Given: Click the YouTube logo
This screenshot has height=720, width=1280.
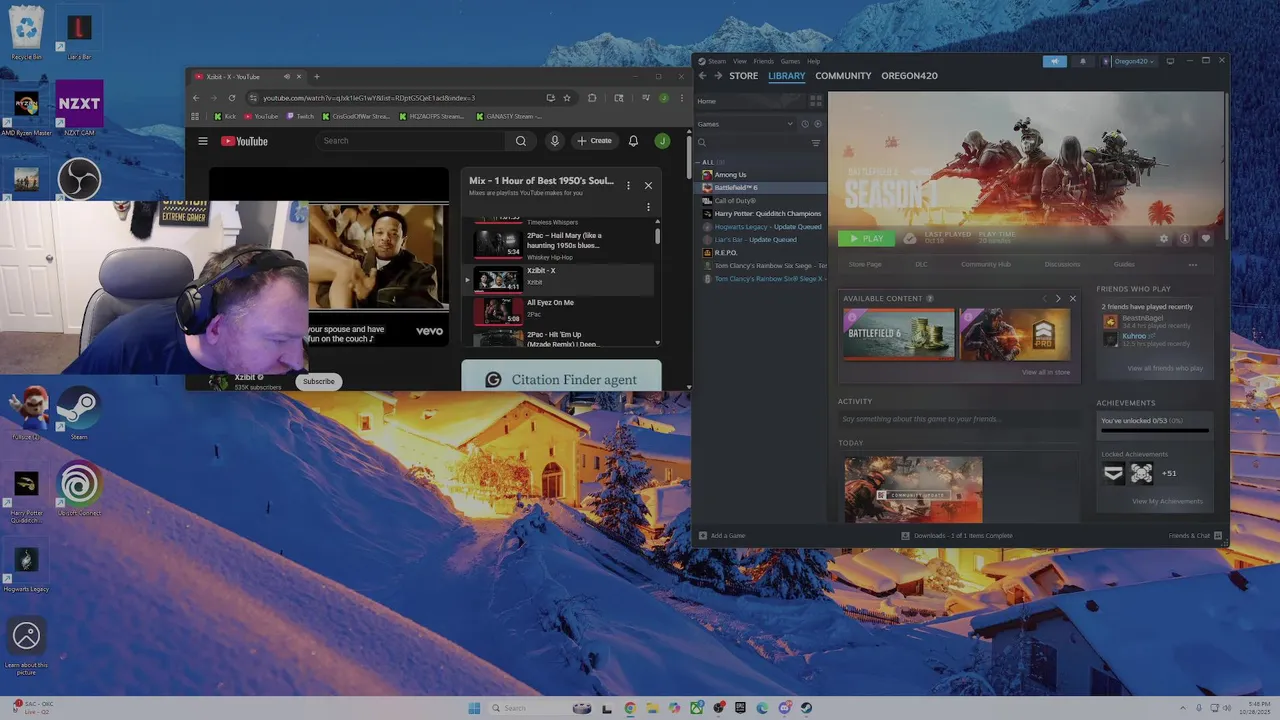Looking at the screenshot, I should (244, 141).
